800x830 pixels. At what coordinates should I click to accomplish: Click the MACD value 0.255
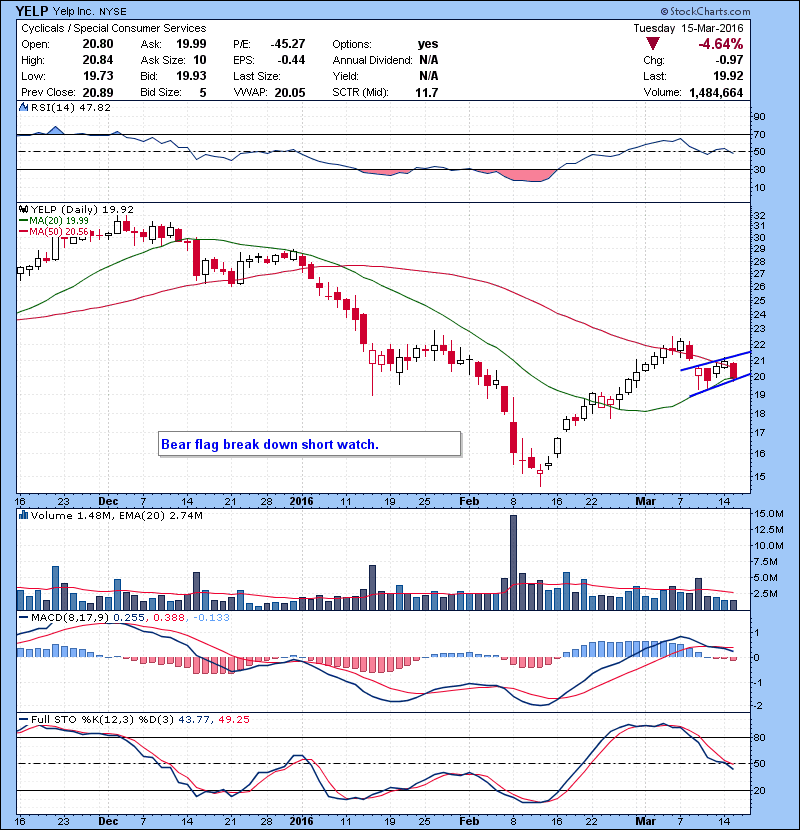tap(129, 617)
